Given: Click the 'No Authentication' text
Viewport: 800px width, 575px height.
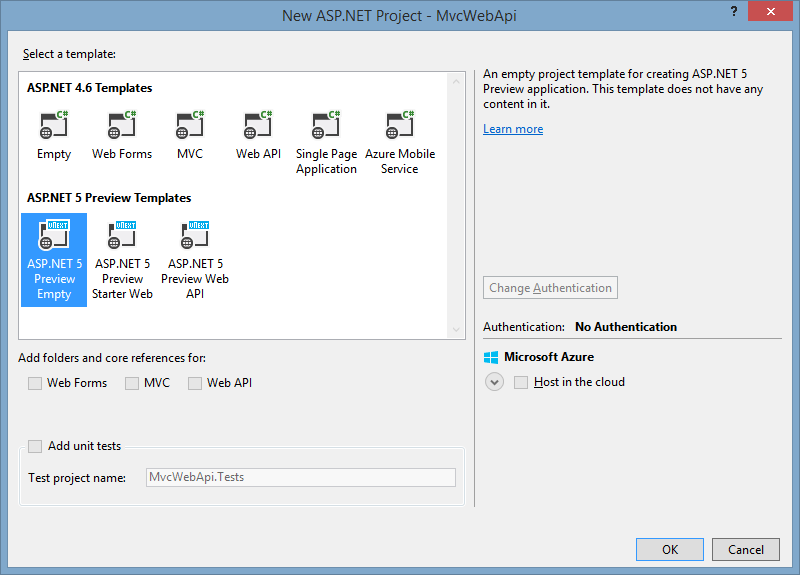Looking at the screenshot, I should click(x=626, y=327).
